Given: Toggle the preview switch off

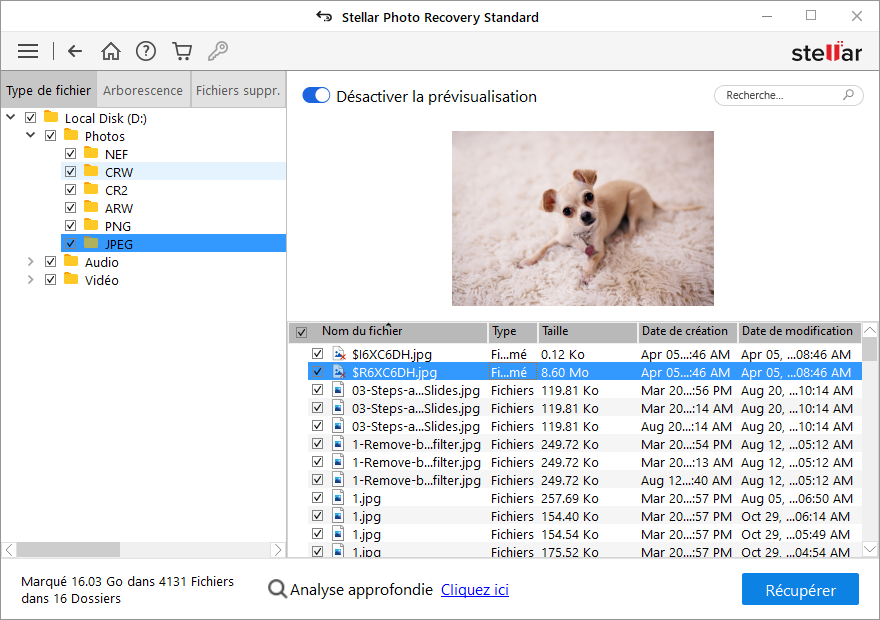Looking at the screenshot, I should 316,96.
